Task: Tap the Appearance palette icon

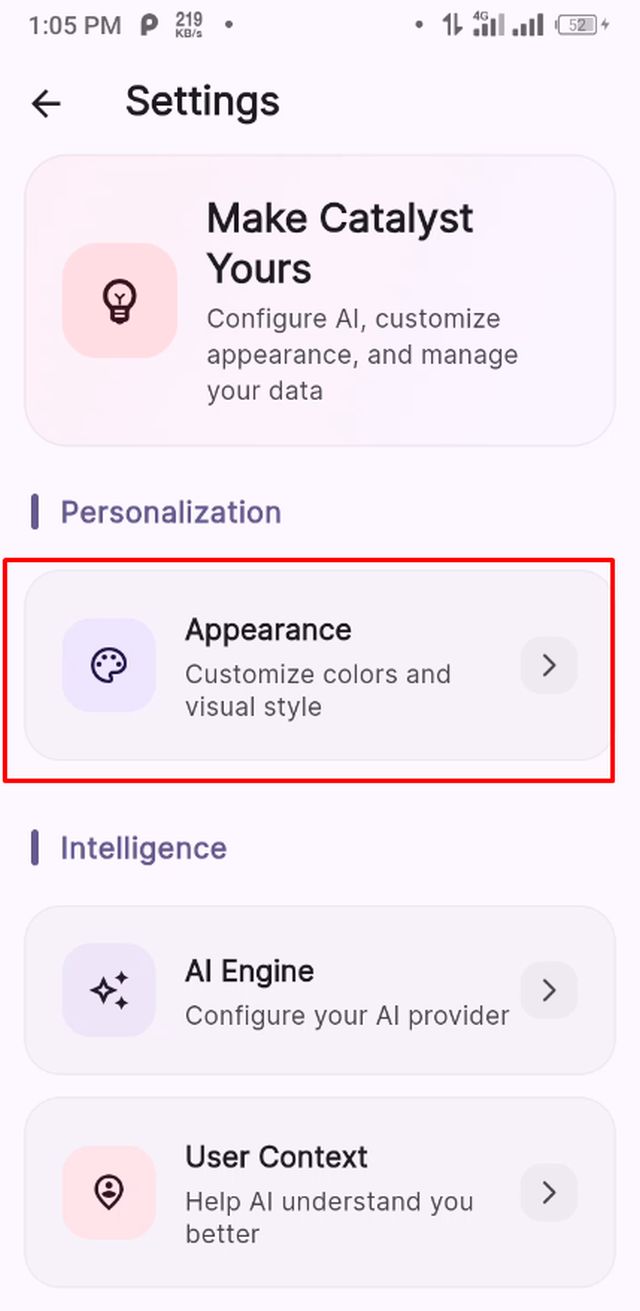Action: [108, 665]
